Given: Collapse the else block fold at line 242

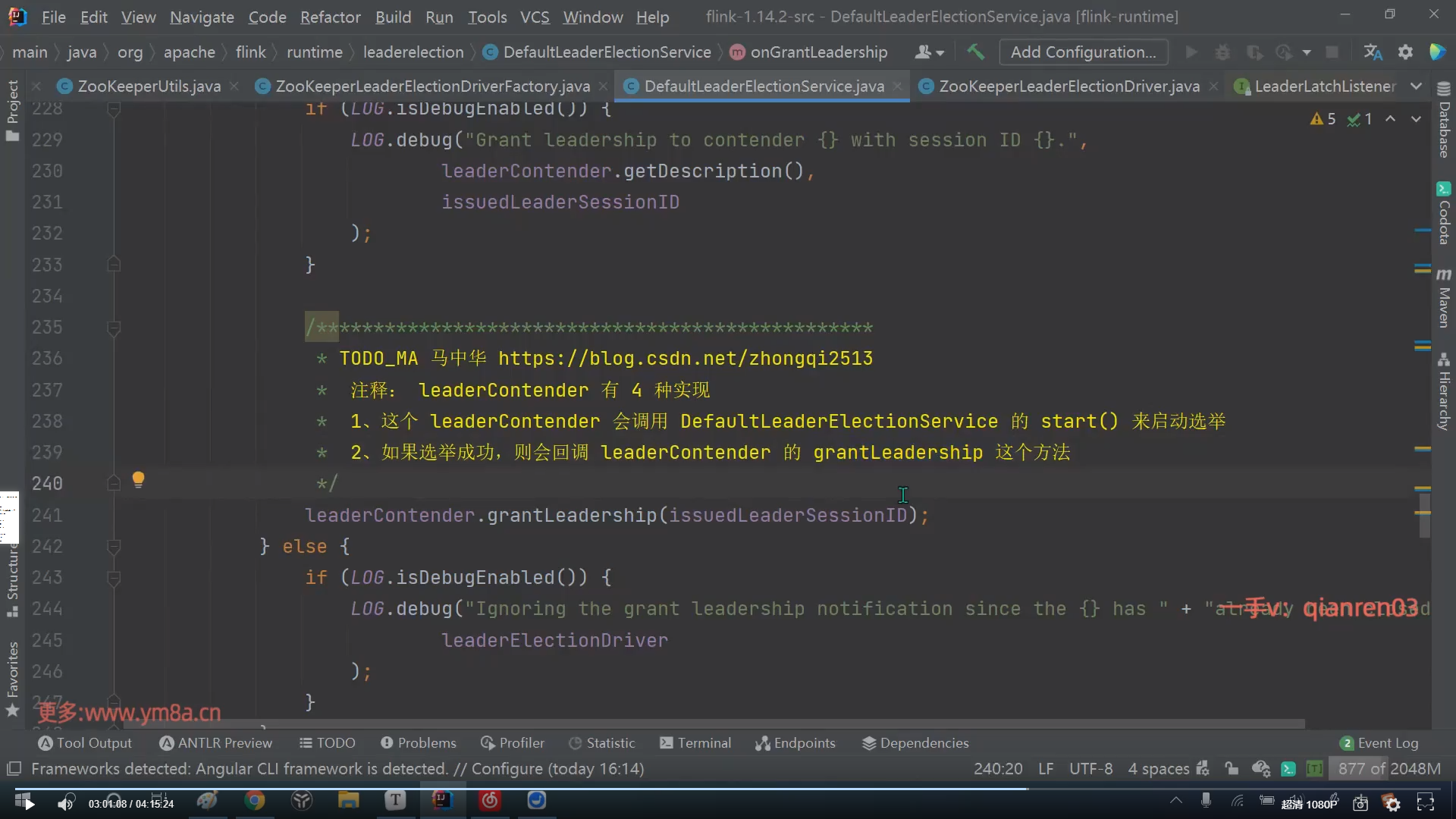Looking at the screenshot, I should point(114,547).
